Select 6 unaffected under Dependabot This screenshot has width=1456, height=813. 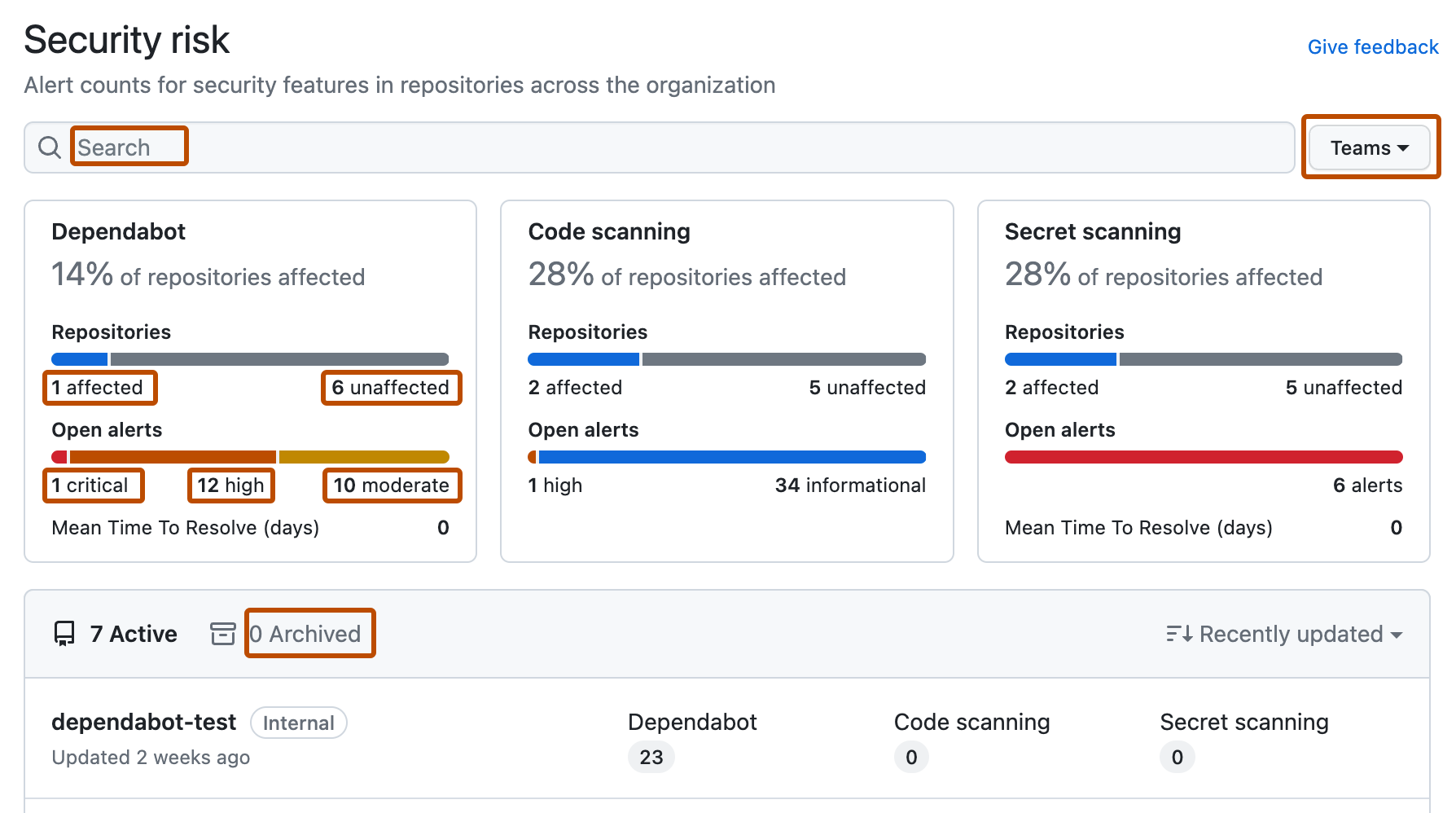click(x=391, y=388)
